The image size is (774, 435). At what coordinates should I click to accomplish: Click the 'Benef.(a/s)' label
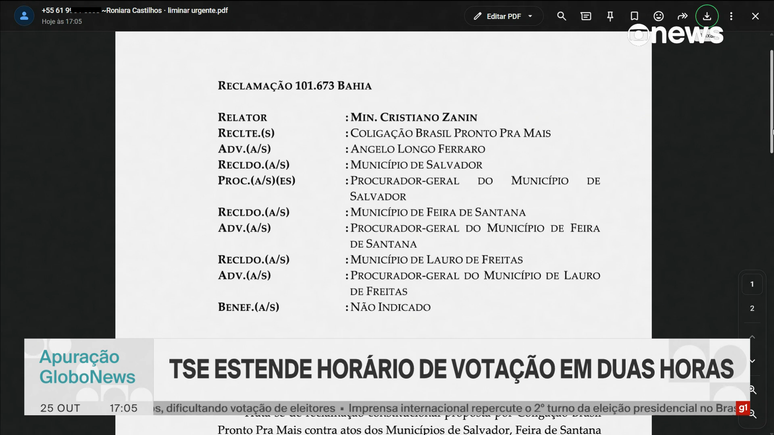(x=248, y=307)
